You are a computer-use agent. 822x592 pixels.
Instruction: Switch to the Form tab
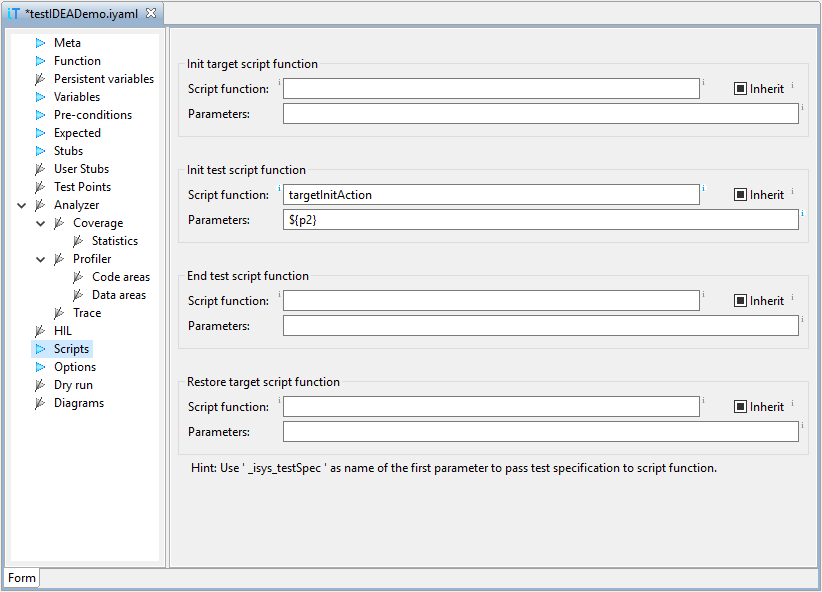pyautogui.click(x=22, y=578)
